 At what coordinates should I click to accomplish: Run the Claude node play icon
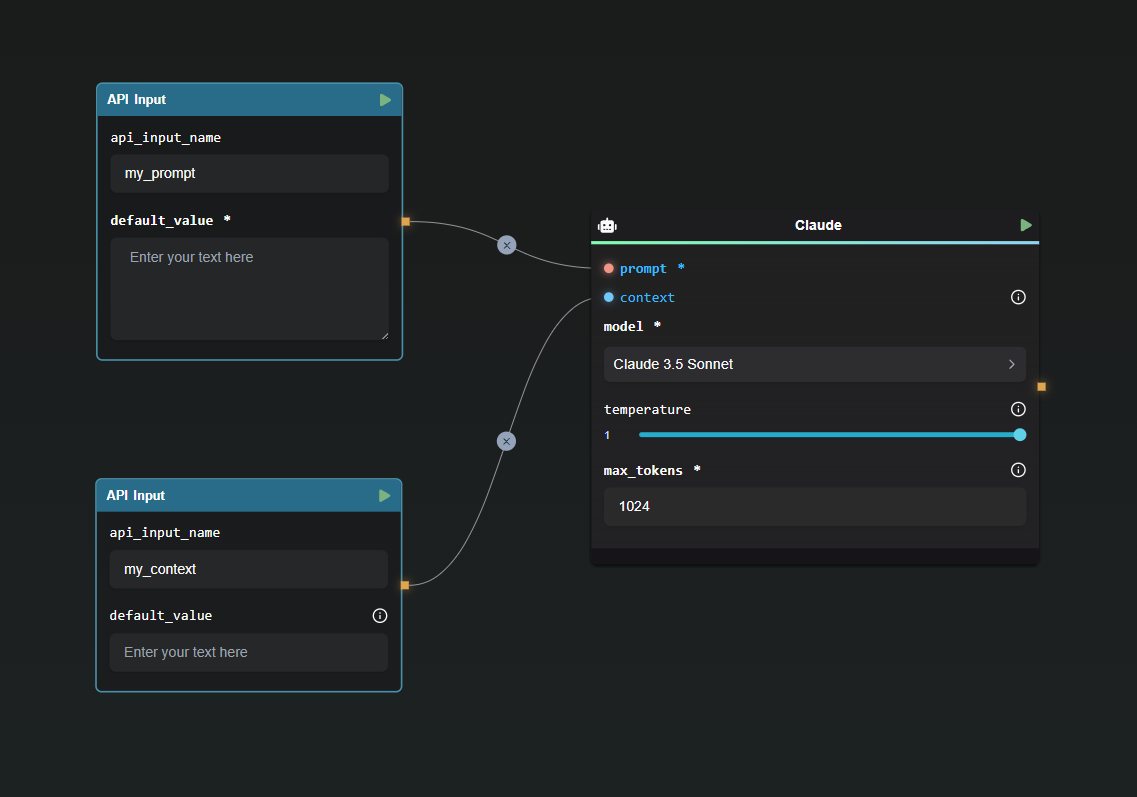click(1026, 226)
